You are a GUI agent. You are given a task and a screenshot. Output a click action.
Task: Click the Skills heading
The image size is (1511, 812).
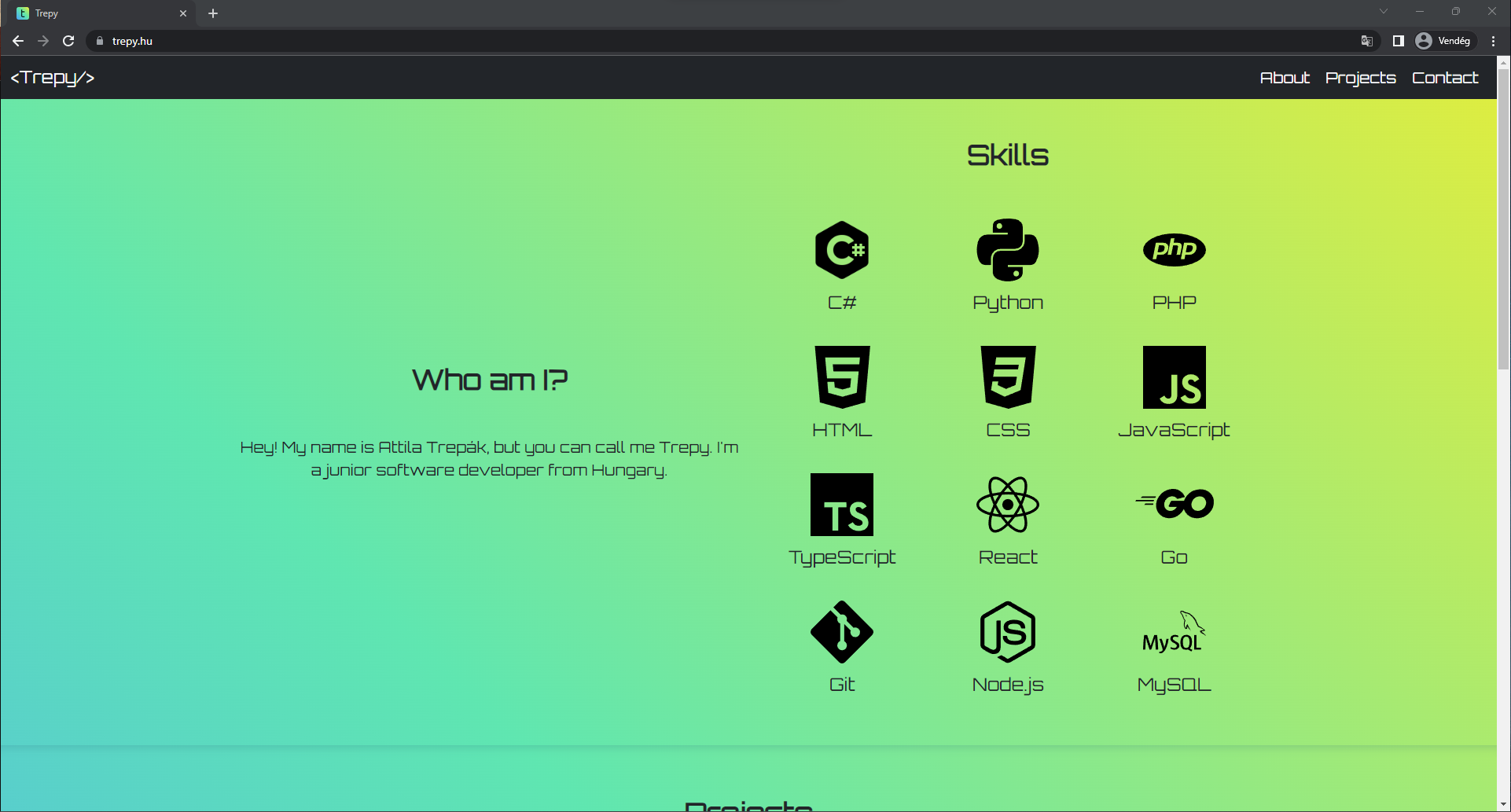tap(1008, 155)
